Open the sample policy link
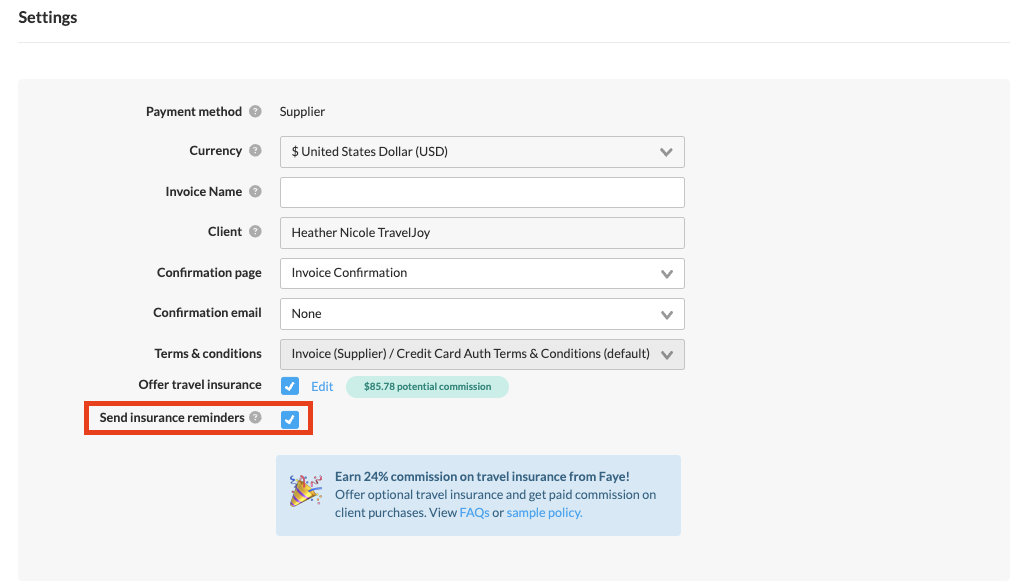The height and width of the screenshot is (585, 1030). [544, 513]
